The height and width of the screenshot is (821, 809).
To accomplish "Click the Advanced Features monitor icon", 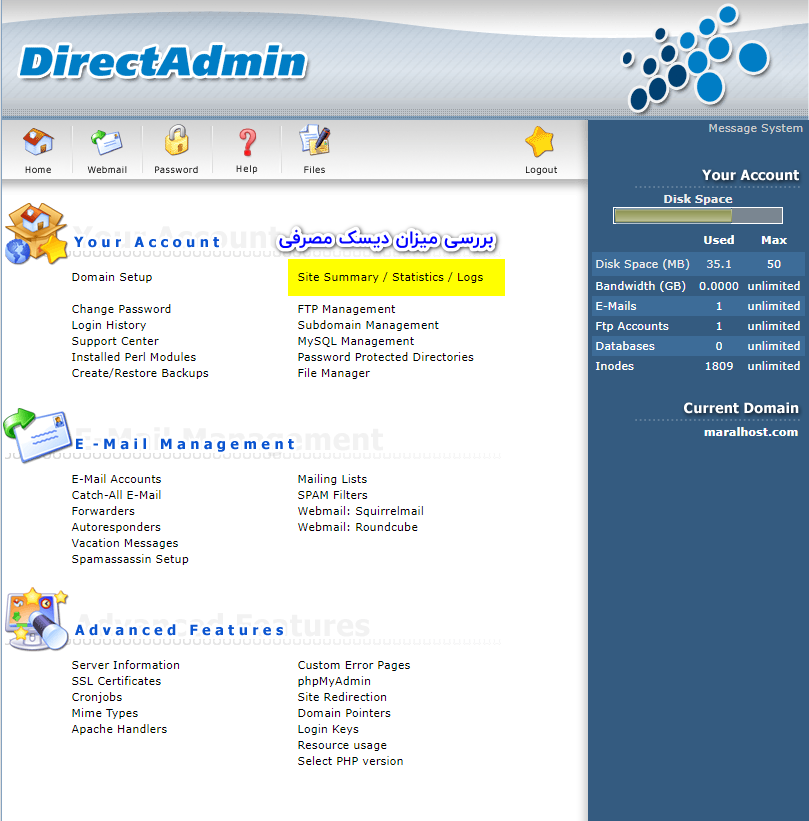I will click(x=36, y=619).
